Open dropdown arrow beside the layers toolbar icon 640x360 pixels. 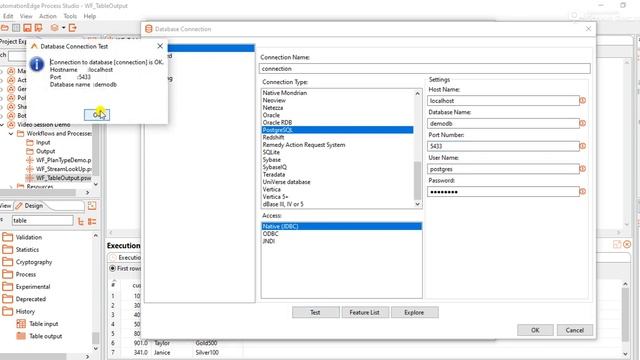tap(64, 28)
